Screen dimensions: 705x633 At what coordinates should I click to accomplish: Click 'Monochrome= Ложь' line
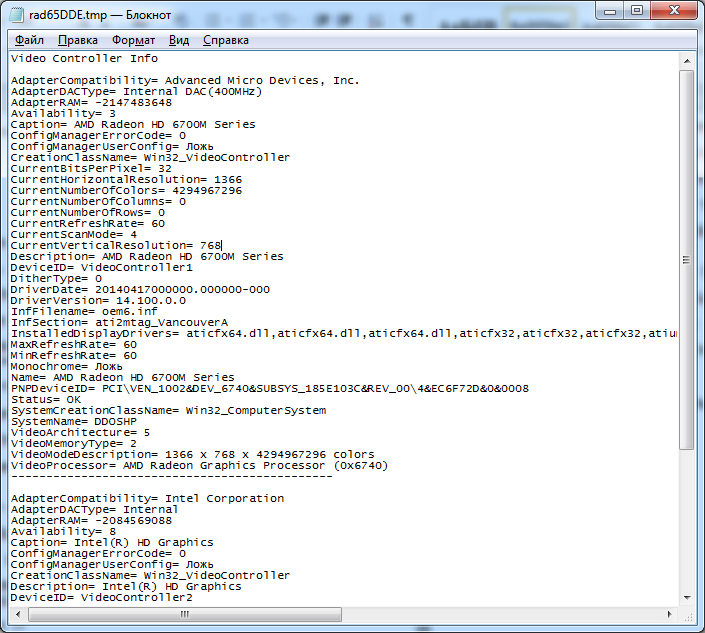coord(67,367)
